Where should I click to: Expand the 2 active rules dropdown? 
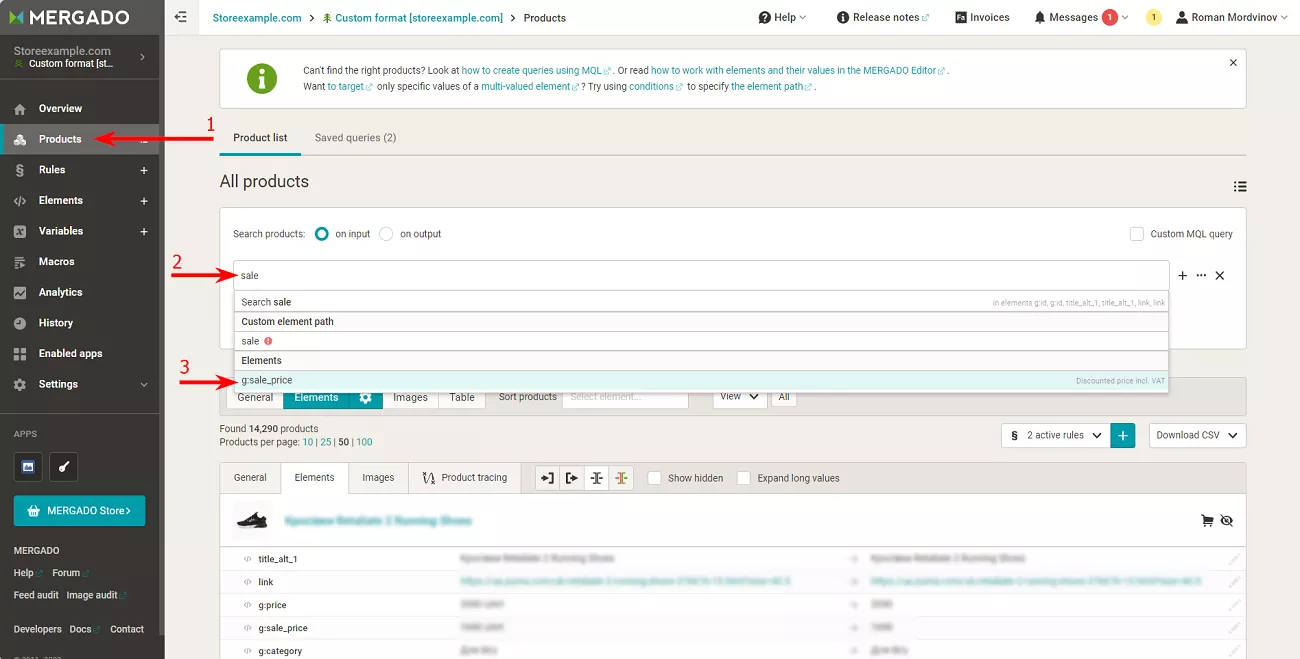click(1056, 435)
